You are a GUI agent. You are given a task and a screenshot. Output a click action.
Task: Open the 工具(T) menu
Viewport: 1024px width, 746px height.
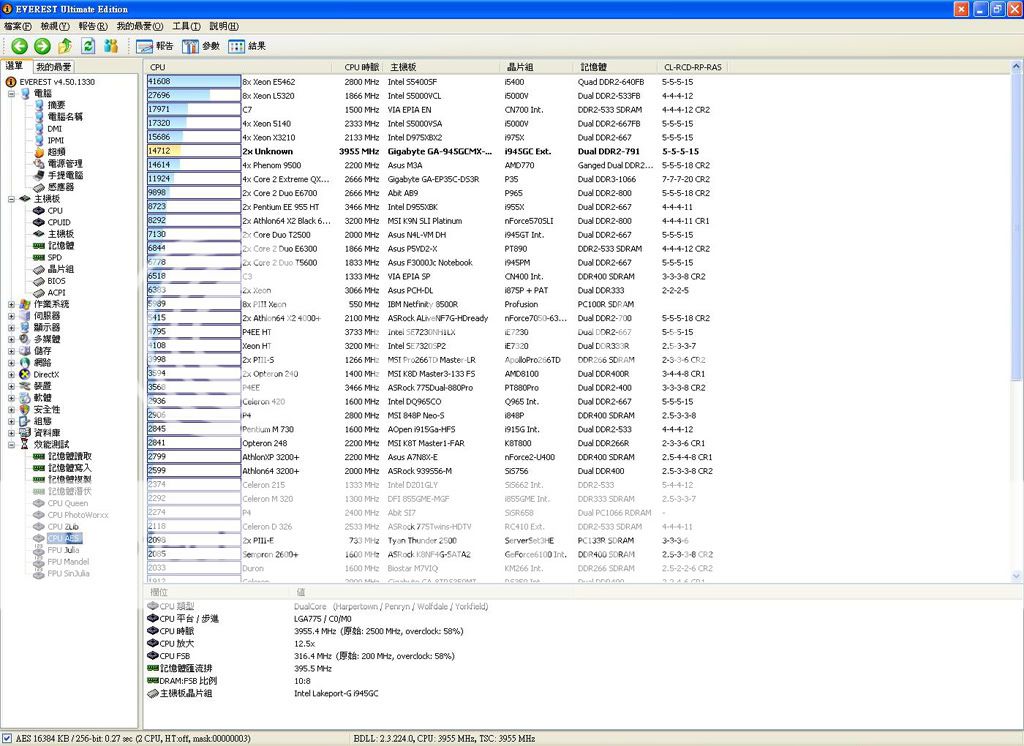(x=186, y=26)
